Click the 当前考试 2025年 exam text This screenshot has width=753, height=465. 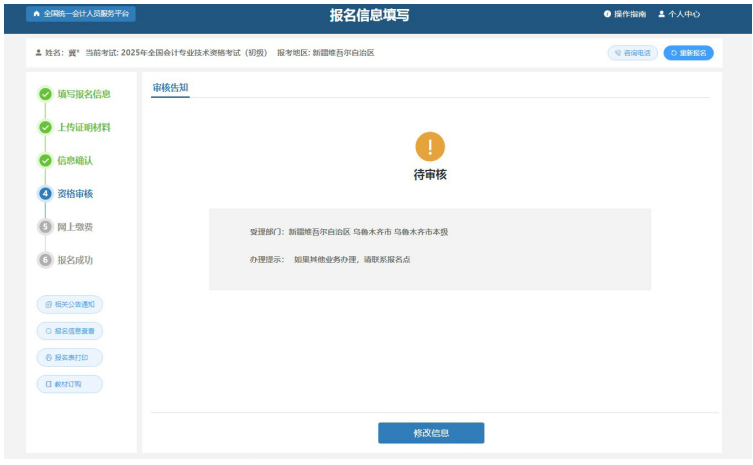176,53
